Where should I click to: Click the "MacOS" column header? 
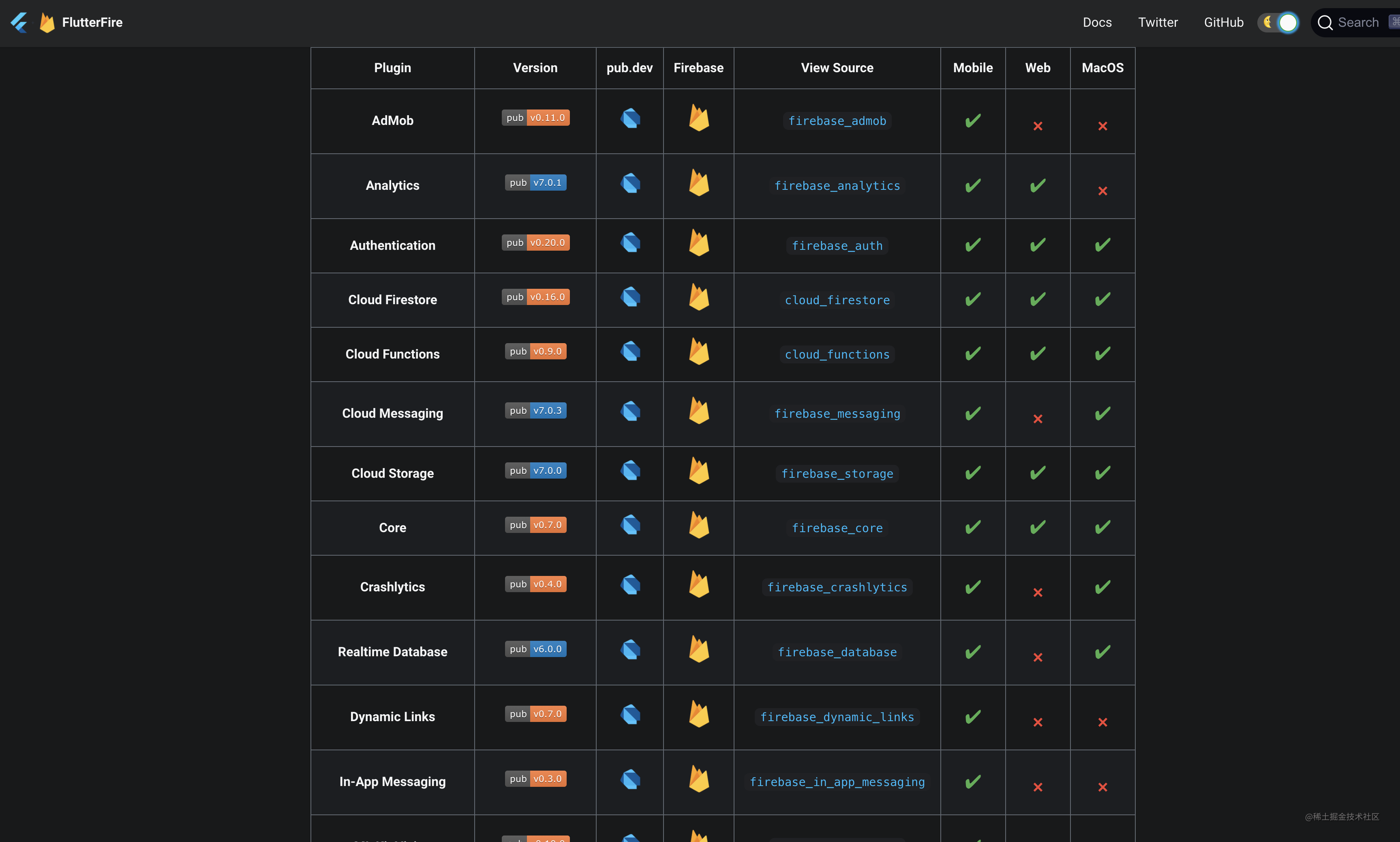1102,68
